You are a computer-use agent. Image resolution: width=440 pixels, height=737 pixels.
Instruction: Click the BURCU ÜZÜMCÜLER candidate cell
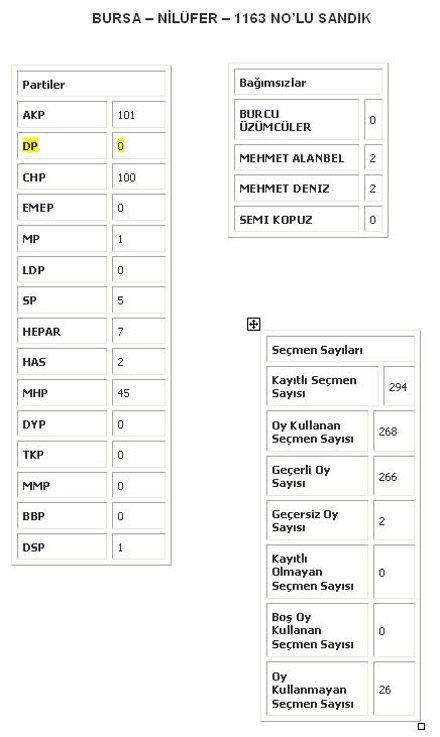(x=297, y=120)
